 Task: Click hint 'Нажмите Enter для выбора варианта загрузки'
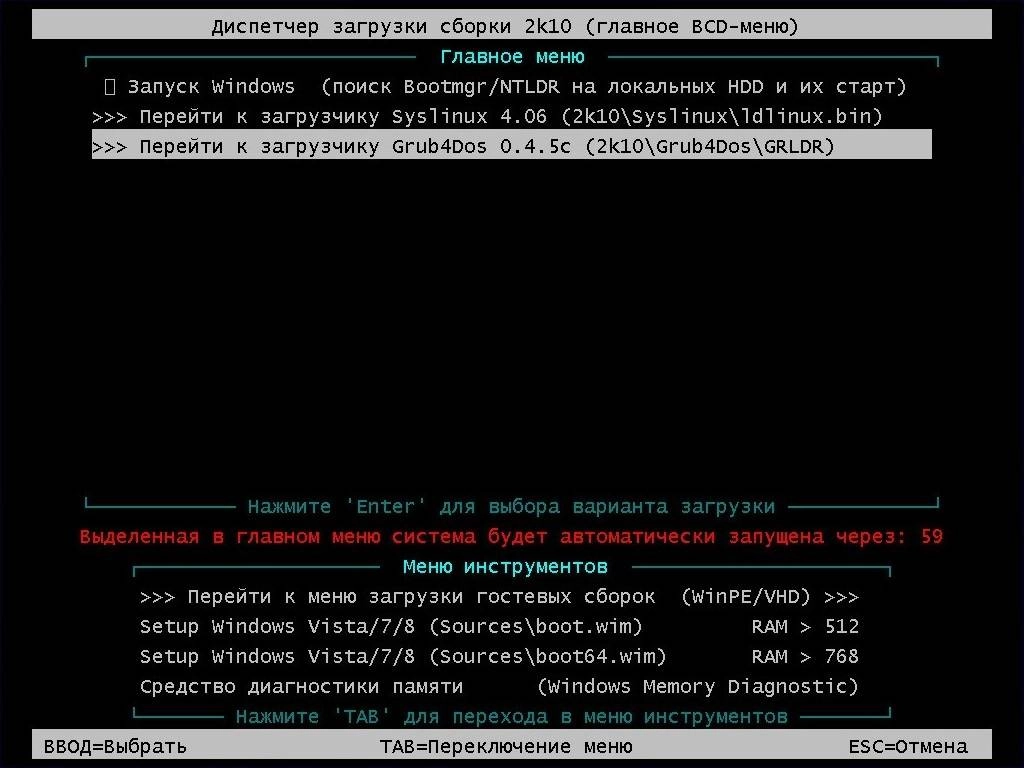tap(511, 507)
